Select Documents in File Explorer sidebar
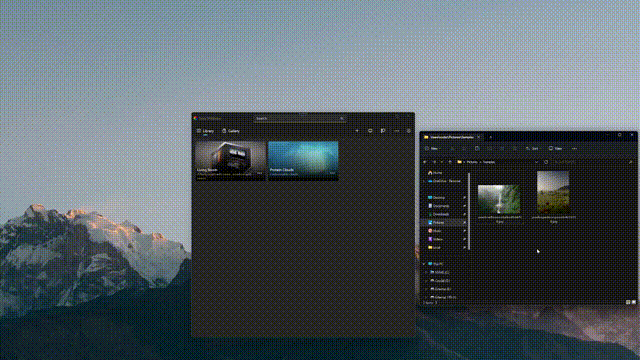 439,206
